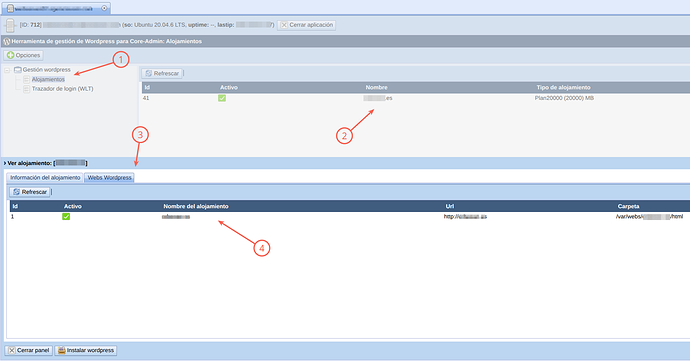
Task: Collapse the Gestión wordpress tree node
Action: click(7, 70)
